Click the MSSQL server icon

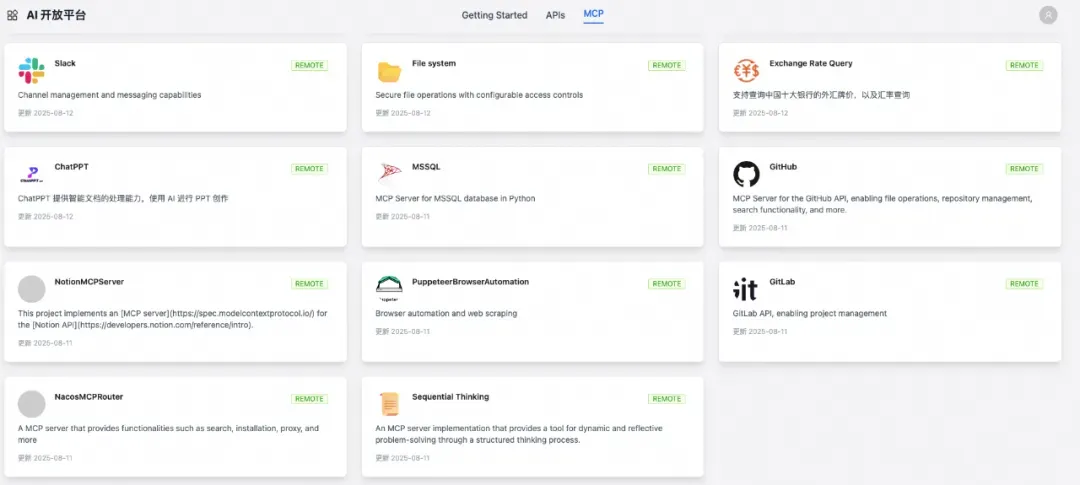pyautogui.click(x=389, y=173)
